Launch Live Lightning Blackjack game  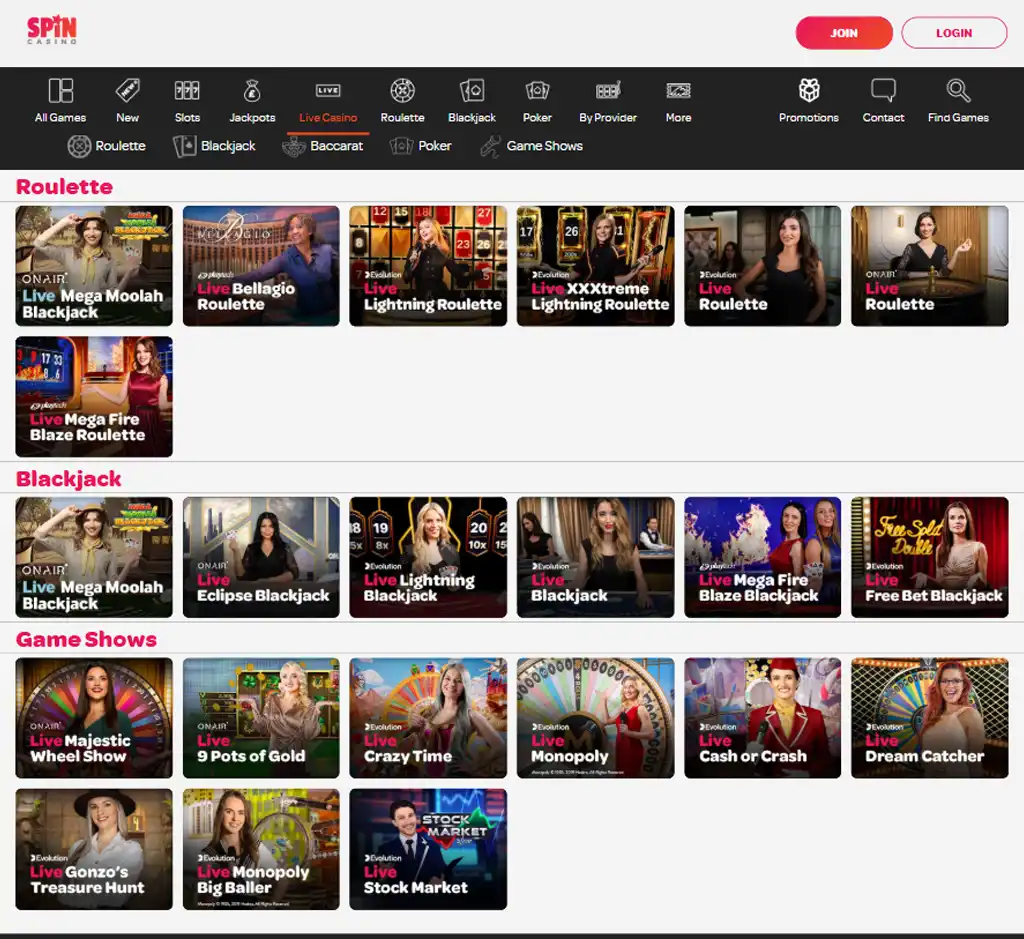tap(428, 557)
